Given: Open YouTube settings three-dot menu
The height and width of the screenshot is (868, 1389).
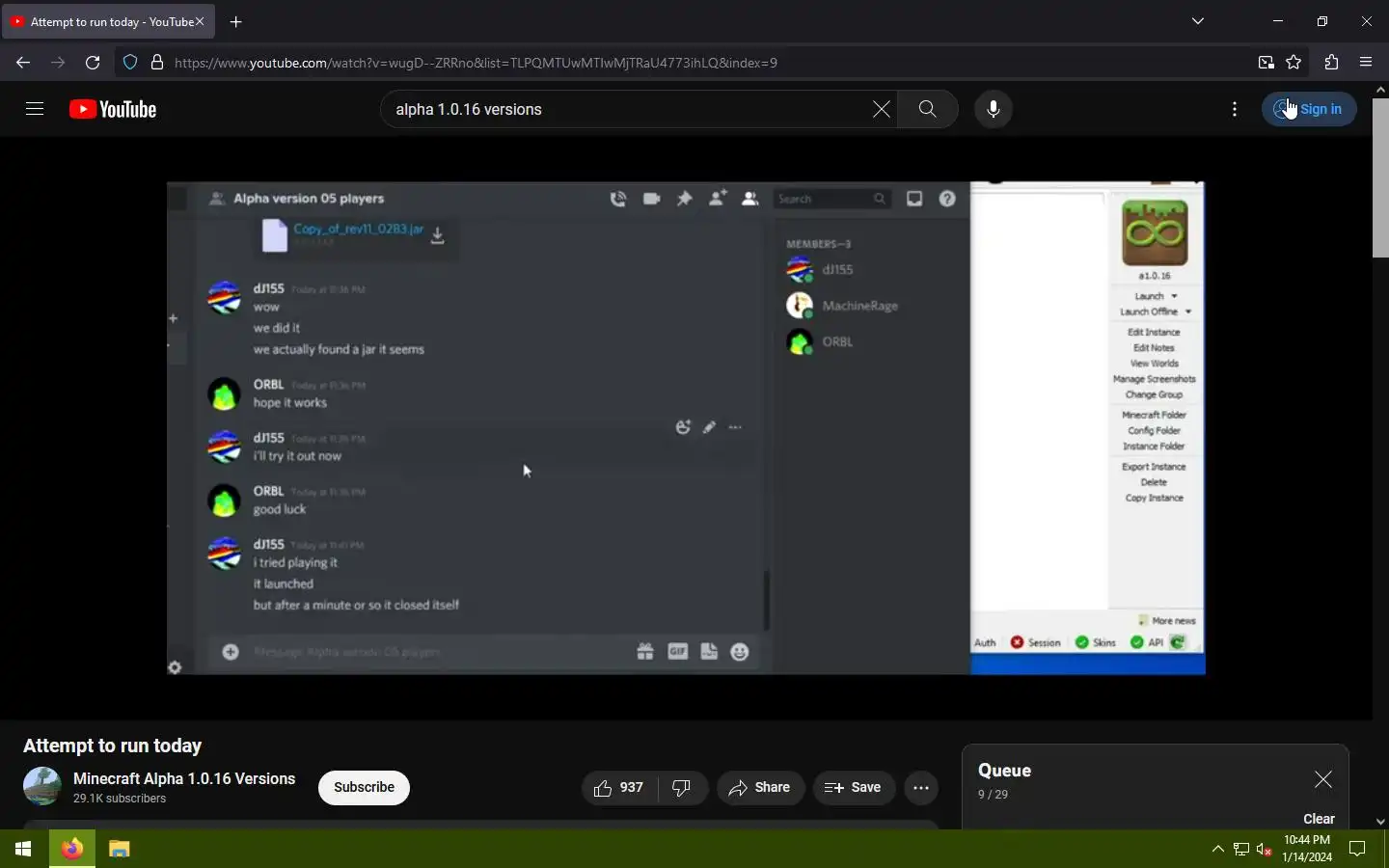Looking at the screenshot, I should [1235, 109].
